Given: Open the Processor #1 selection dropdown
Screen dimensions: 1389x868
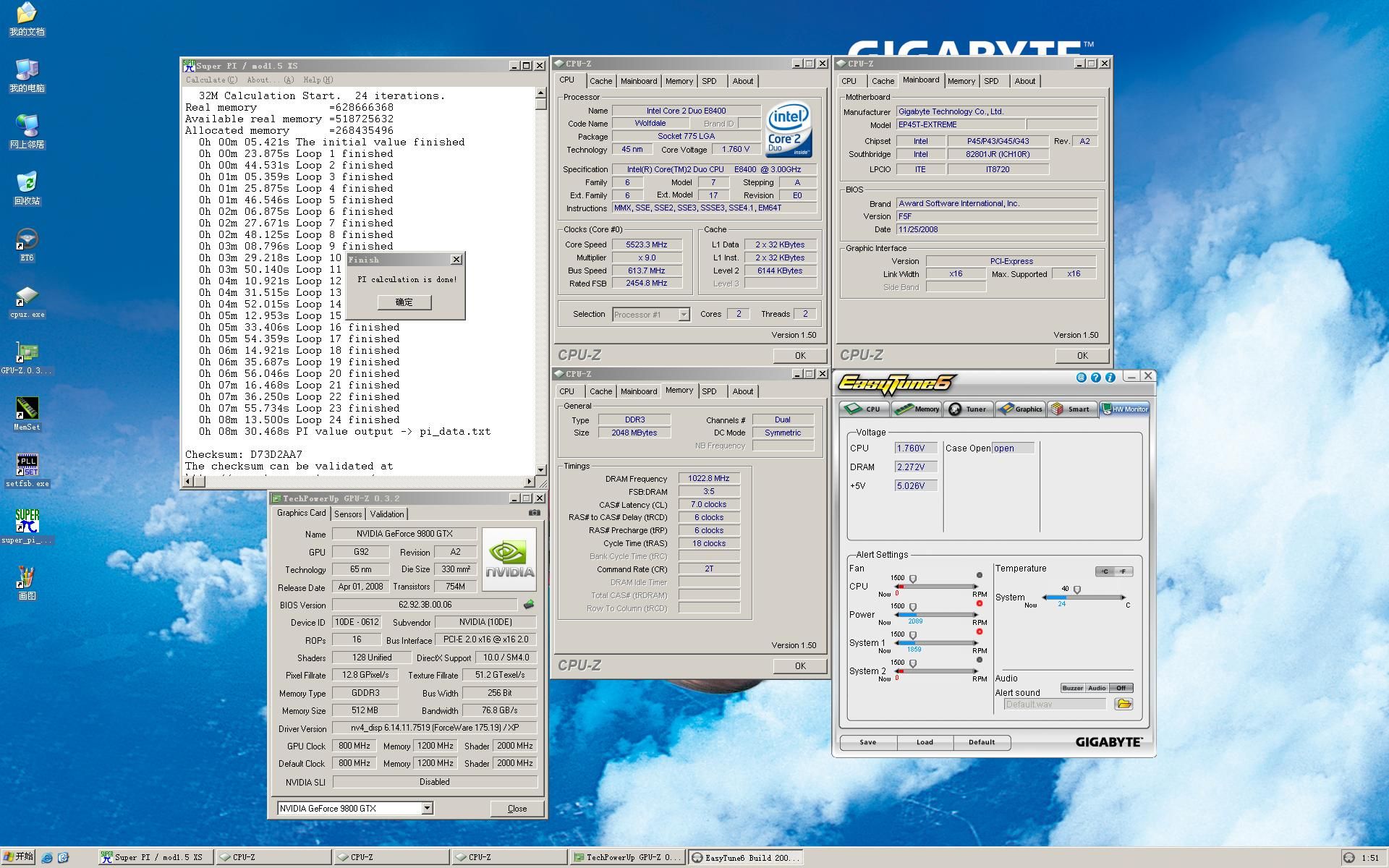Looking at the screenshot, I should tap(684, 315).
